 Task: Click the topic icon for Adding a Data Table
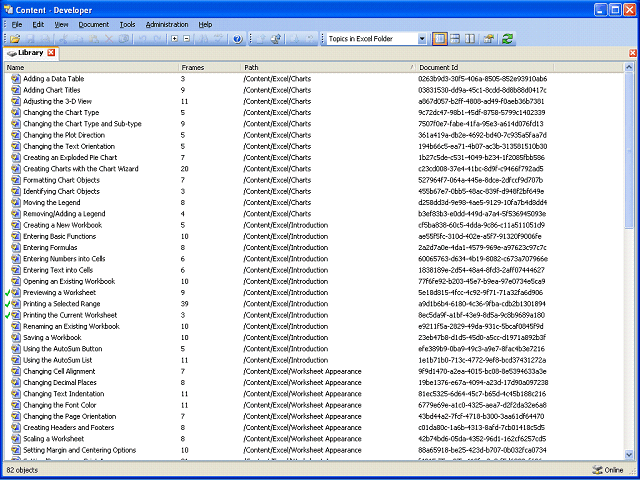point(16,79)
